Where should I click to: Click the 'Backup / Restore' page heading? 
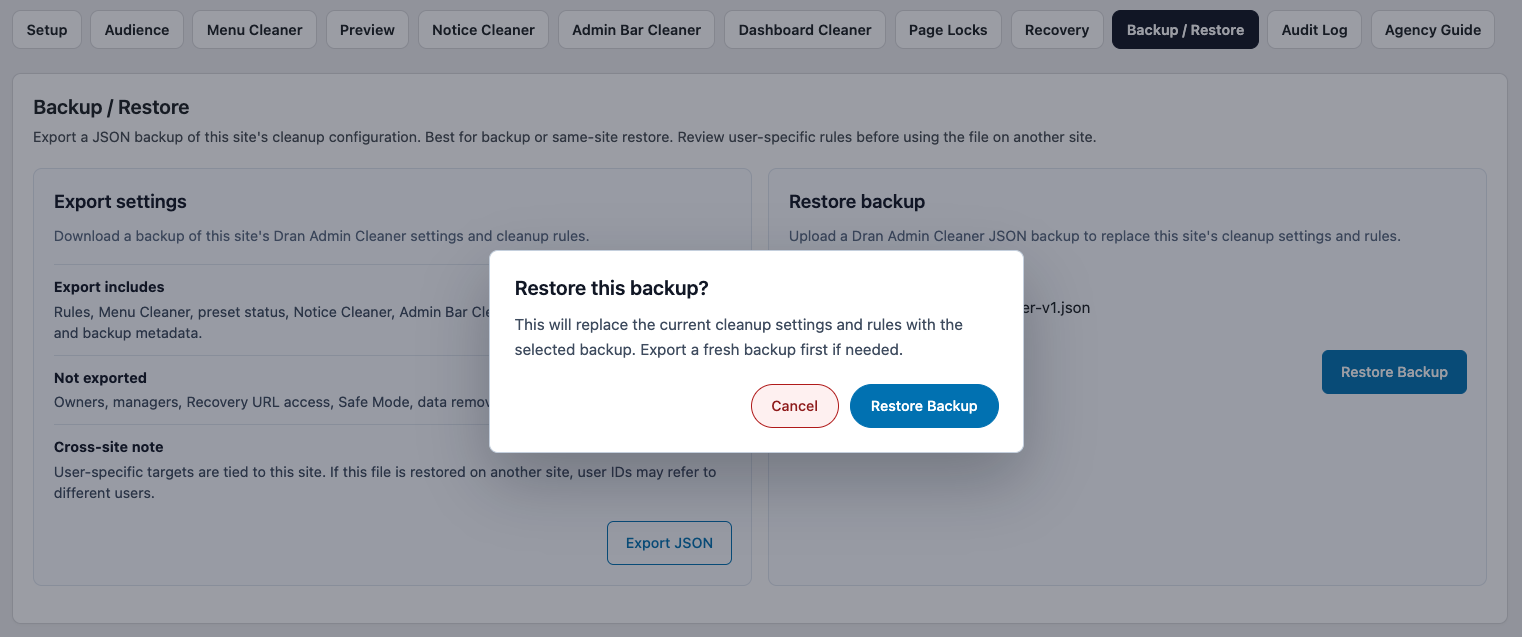(x=111, y=107)
